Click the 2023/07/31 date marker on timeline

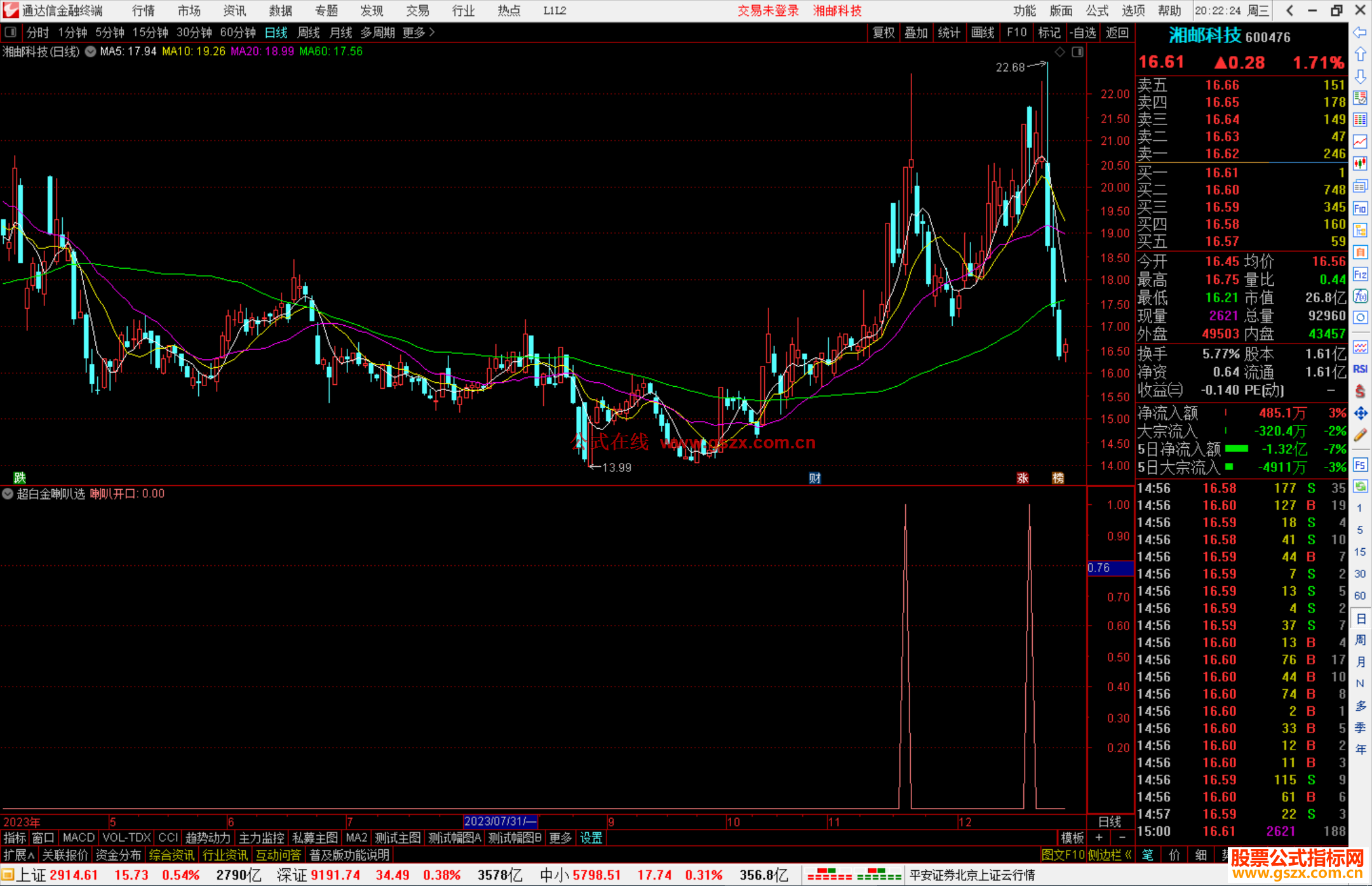501,821
